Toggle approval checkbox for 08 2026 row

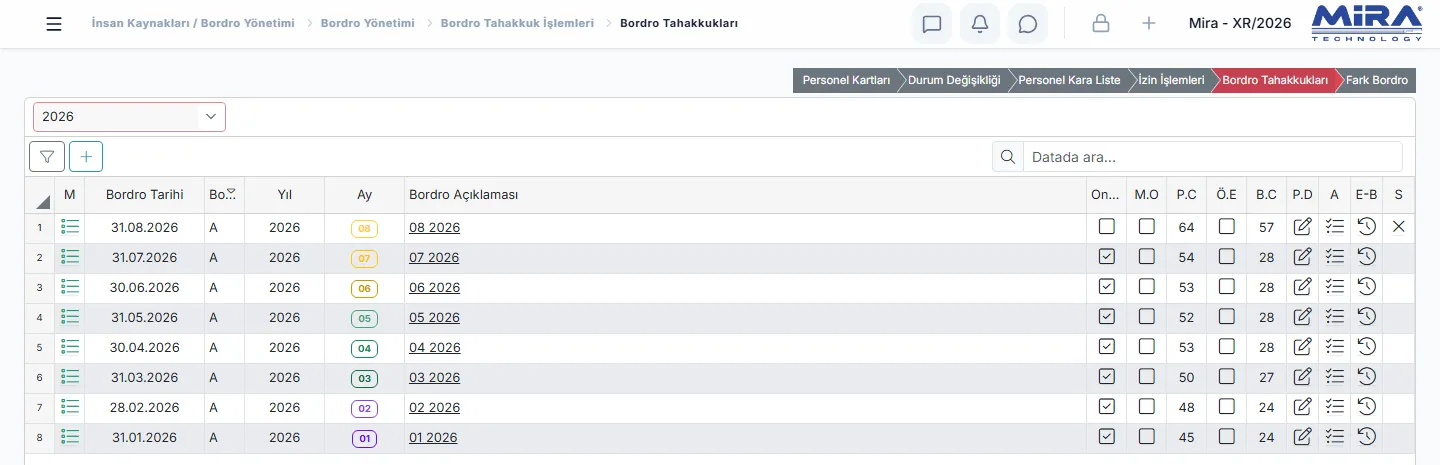coord(1106,227)
